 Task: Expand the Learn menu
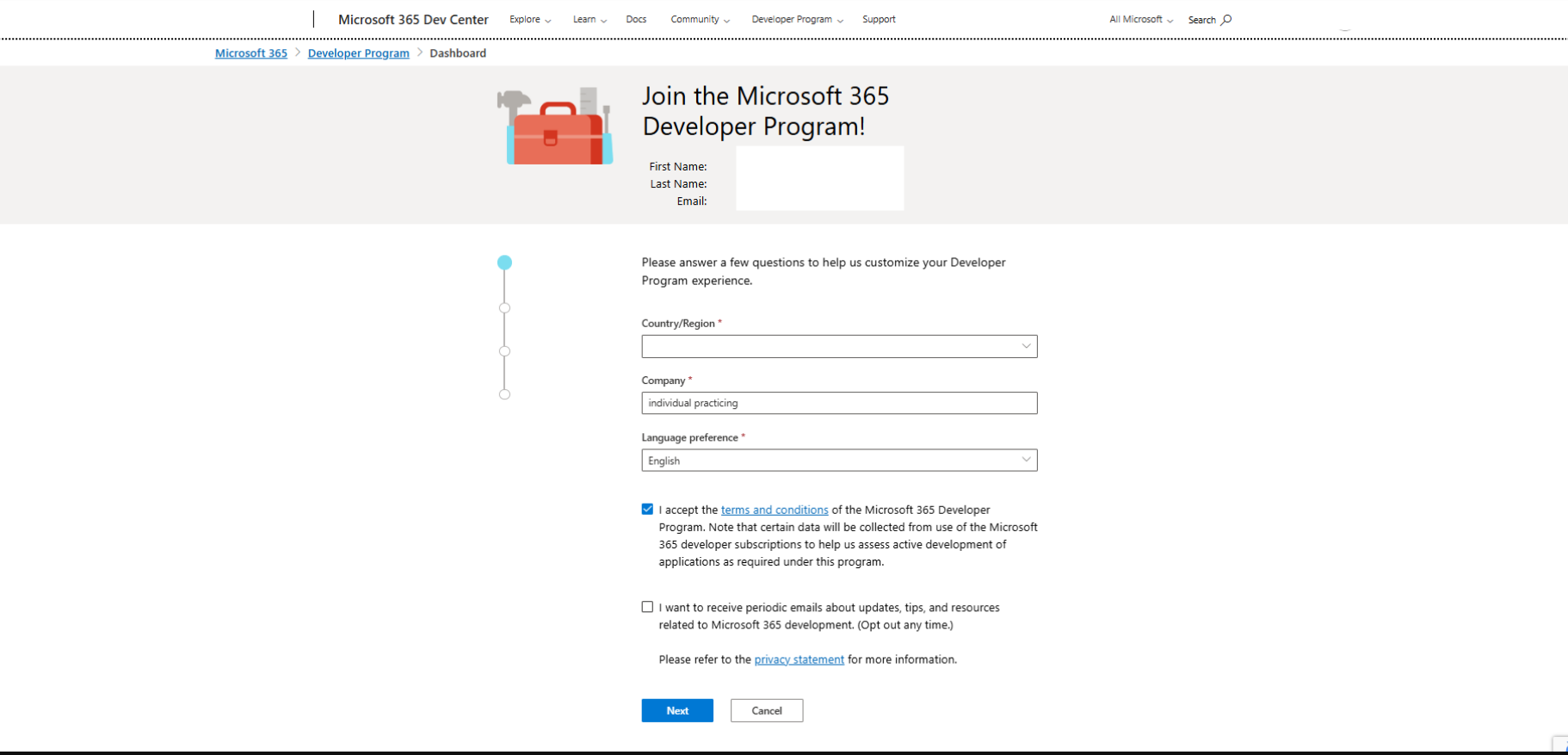[x=590, y=19]
